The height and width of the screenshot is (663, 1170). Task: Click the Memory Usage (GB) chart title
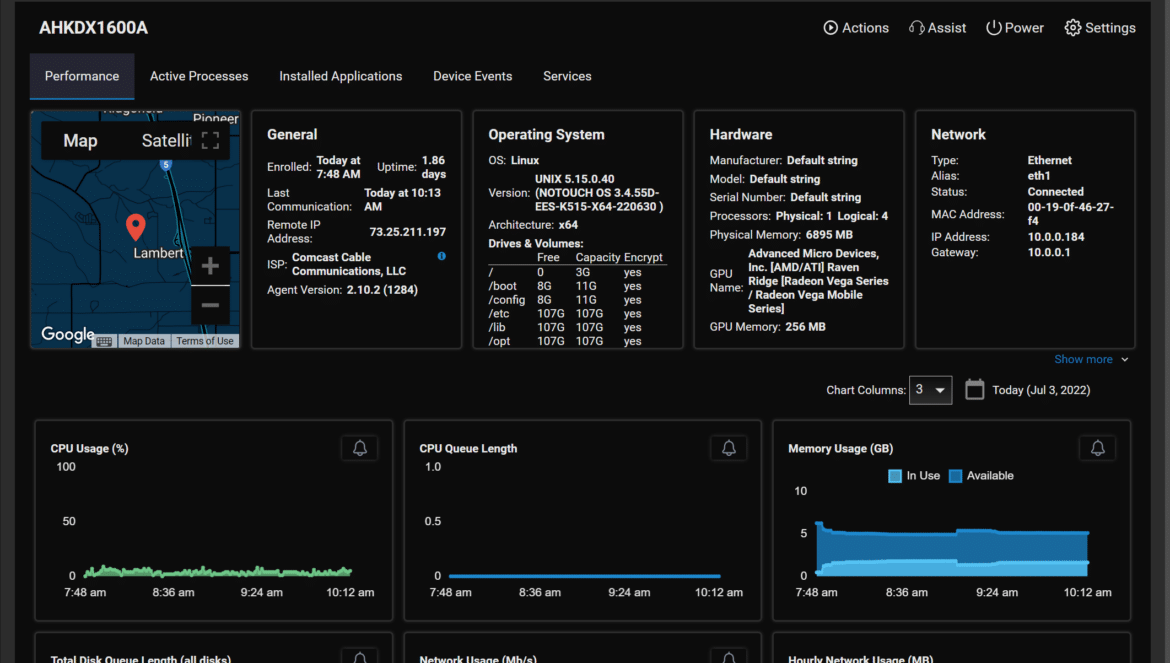[840, 448]
